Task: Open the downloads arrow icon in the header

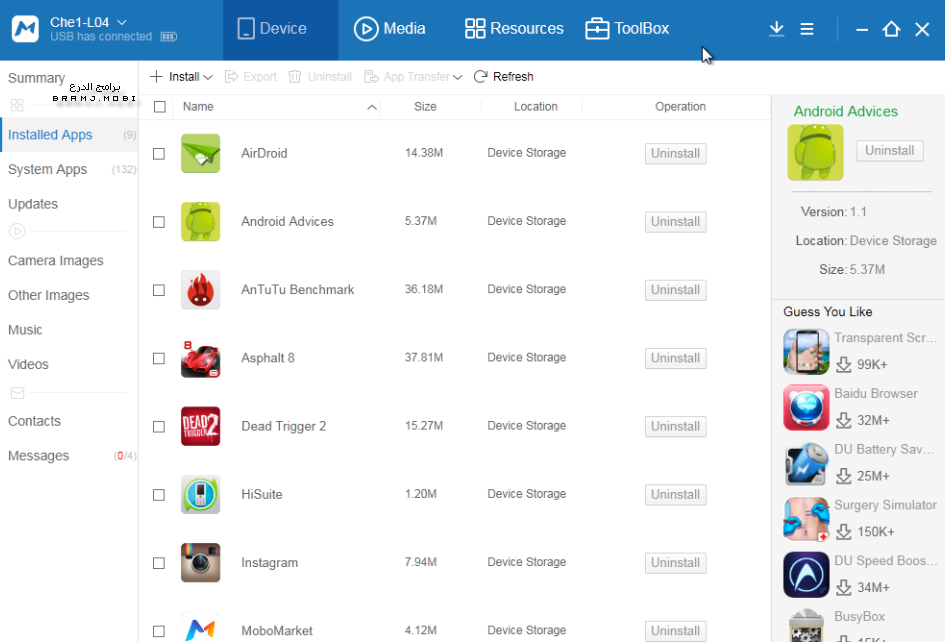Action: click(776, 29)
